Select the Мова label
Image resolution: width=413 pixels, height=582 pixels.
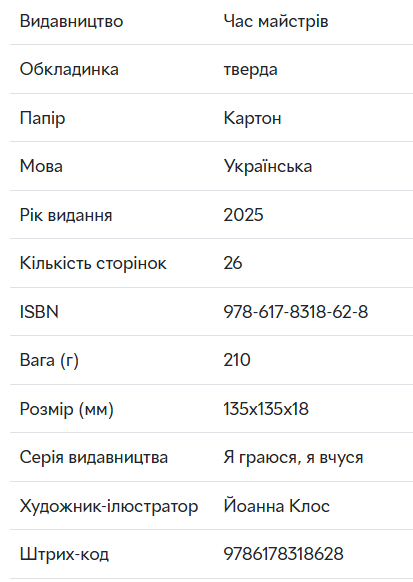[x=41, y=166]
